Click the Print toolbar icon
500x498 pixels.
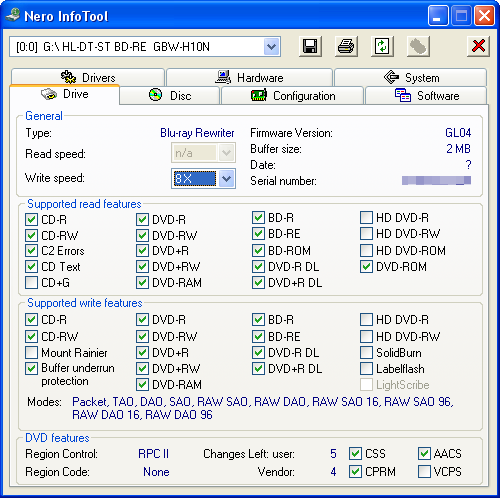346,46
